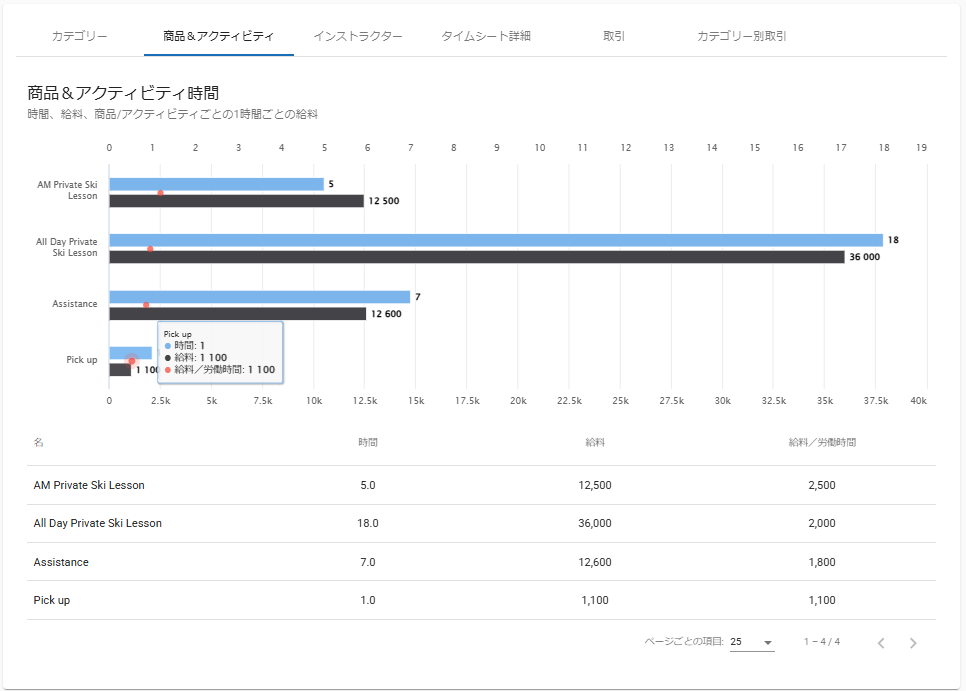Select the AM Private Ski Lesson table row name

pos(89,485)
